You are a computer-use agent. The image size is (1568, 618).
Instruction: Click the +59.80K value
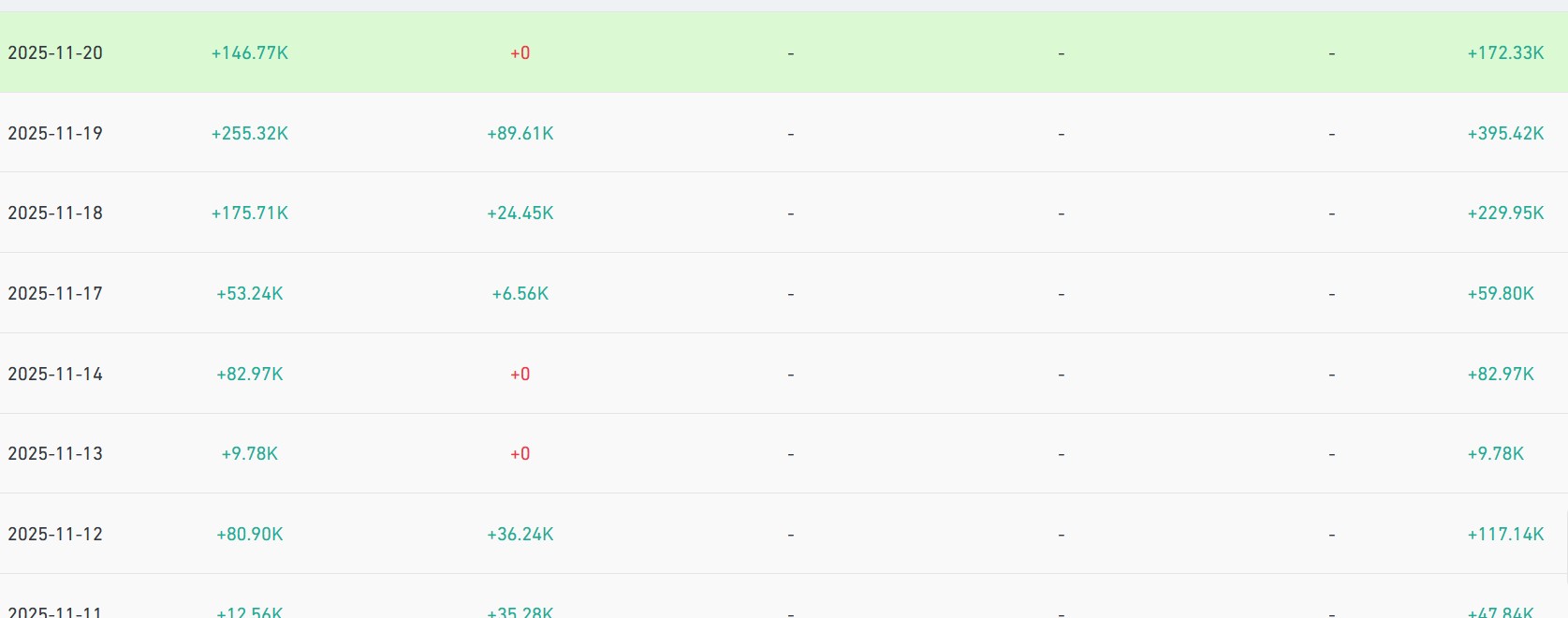pos(1501,294)
